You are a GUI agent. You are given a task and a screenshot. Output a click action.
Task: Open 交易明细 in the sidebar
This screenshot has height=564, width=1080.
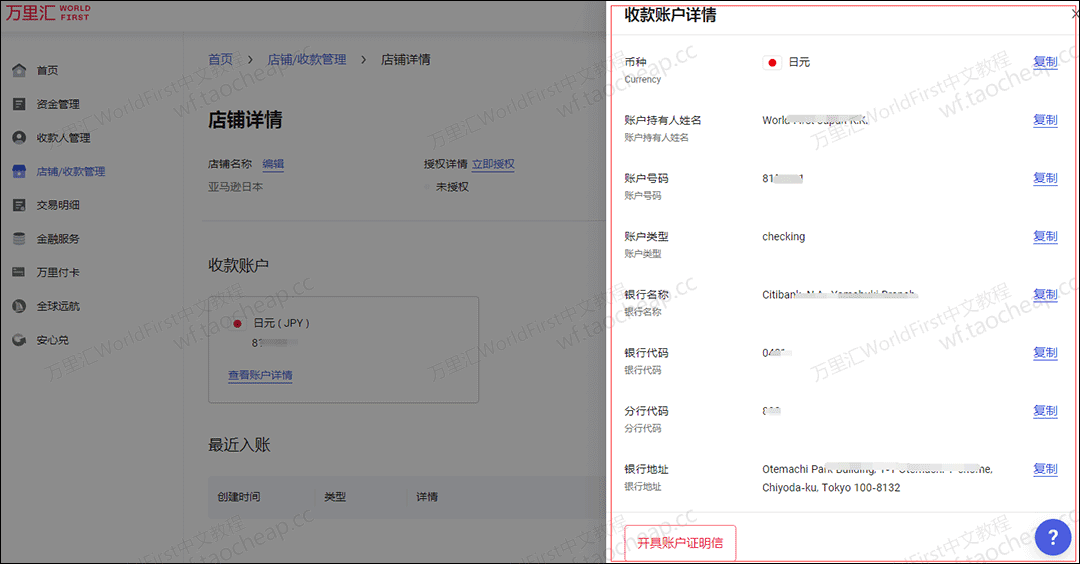(x=58, y=205)
